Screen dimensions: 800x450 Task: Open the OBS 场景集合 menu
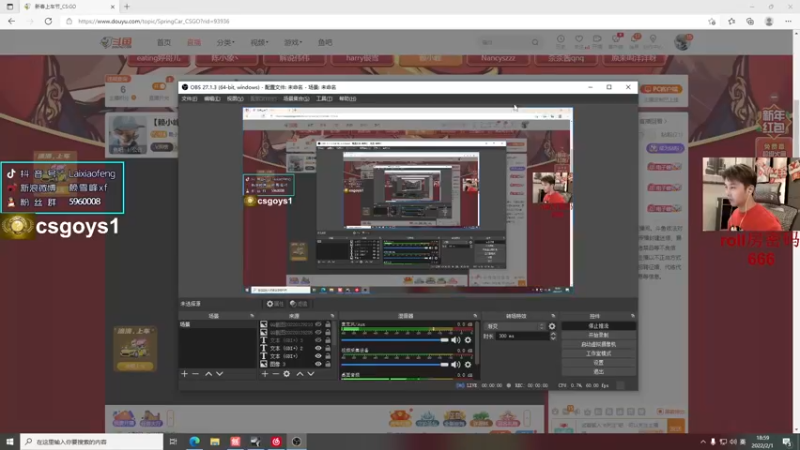point(296,99)
